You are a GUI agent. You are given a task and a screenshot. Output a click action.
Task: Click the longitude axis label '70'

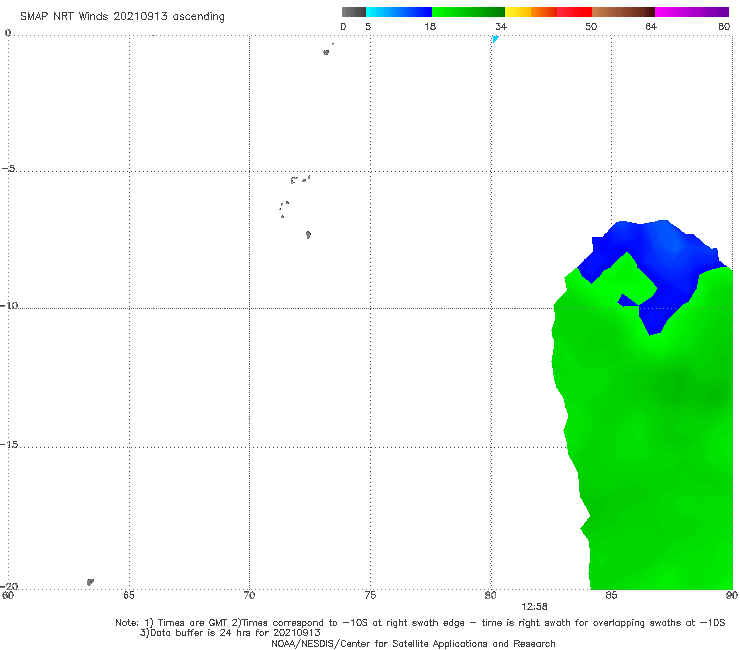click(249, 595)
